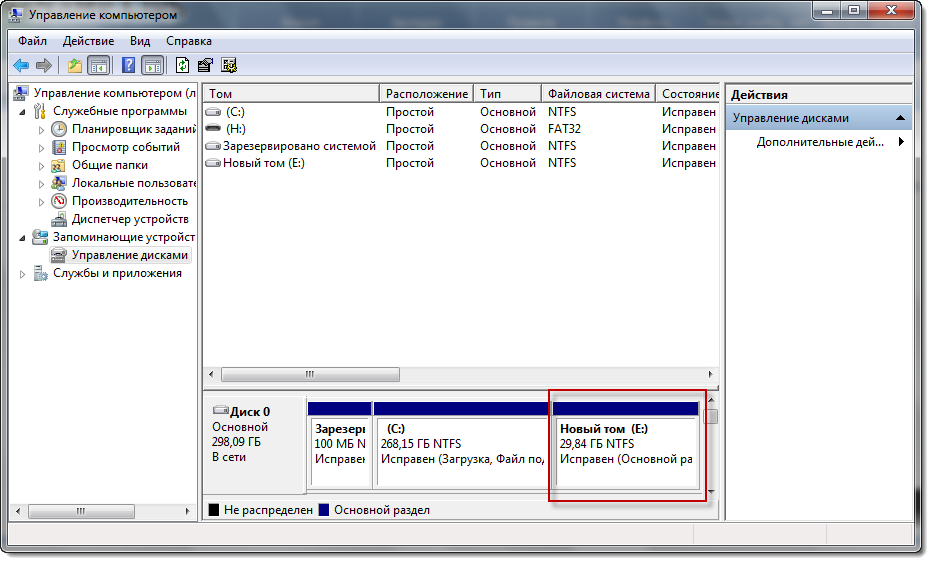932x563 pixels.
Task: Click the FAT32 cell in the (H:) row
Action: coord(564,129)
